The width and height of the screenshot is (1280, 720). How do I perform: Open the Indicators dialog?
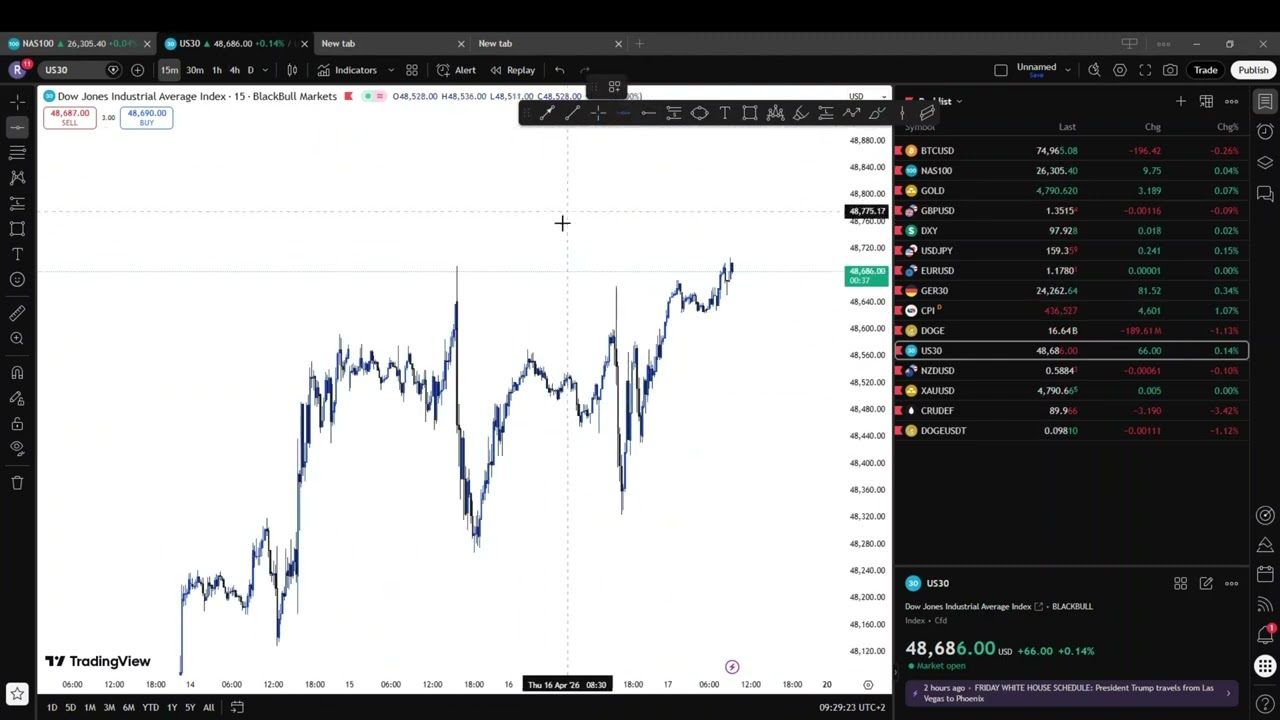[347, 70]
